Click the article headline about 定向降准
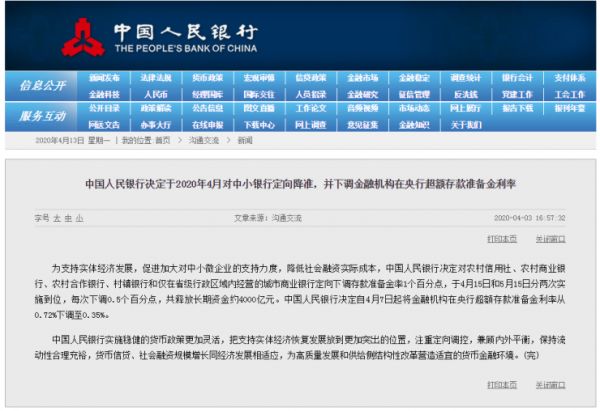The width and height of the screenshot is (600, 411). point(300,184)
